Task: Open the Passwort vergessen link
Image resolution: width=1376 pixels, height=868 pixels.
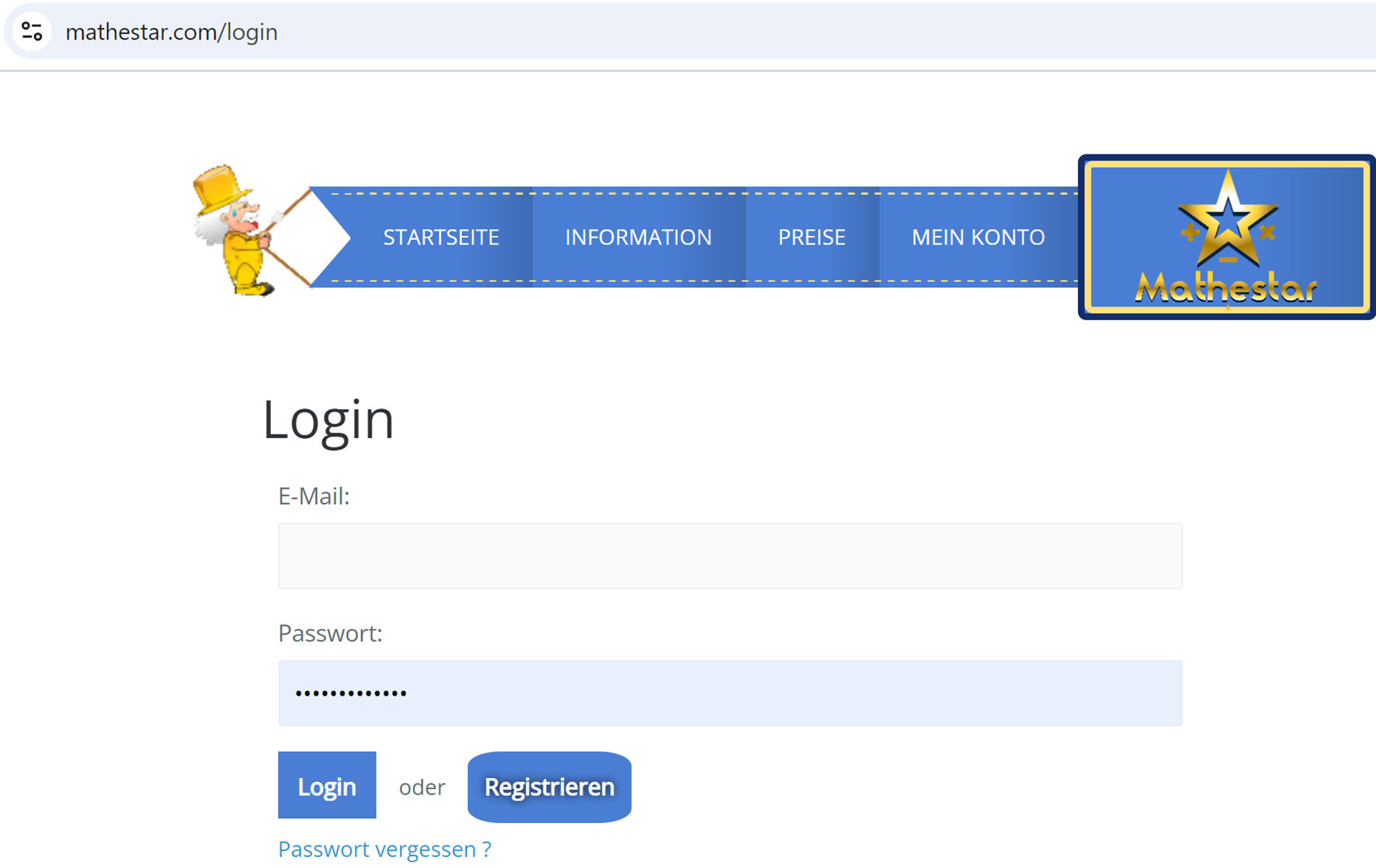Action: tap(384, 849)
